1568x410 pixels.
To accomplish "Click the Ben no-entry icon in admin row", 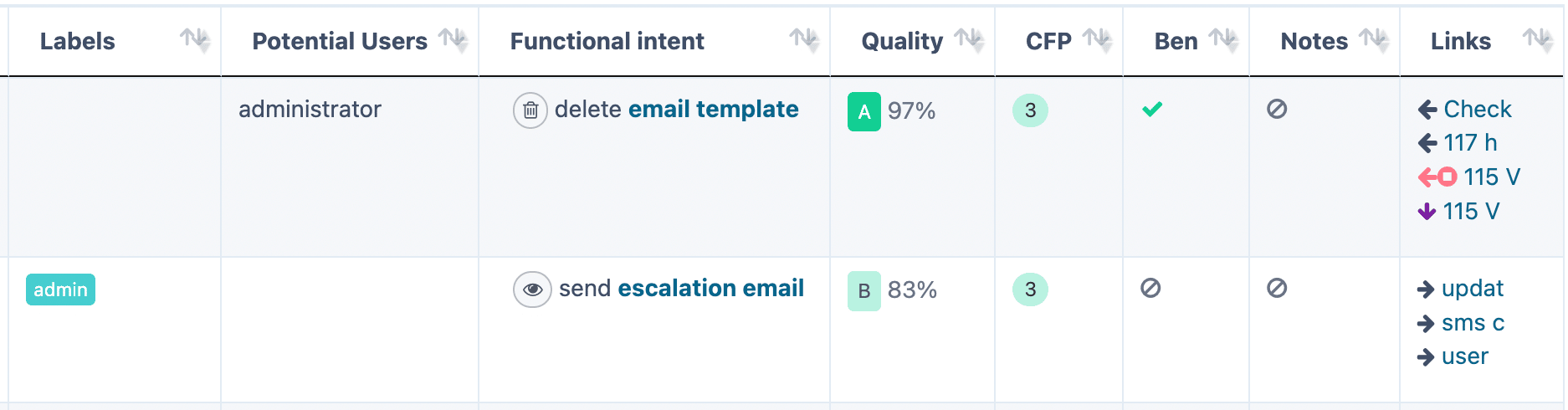I will 1150,288.
